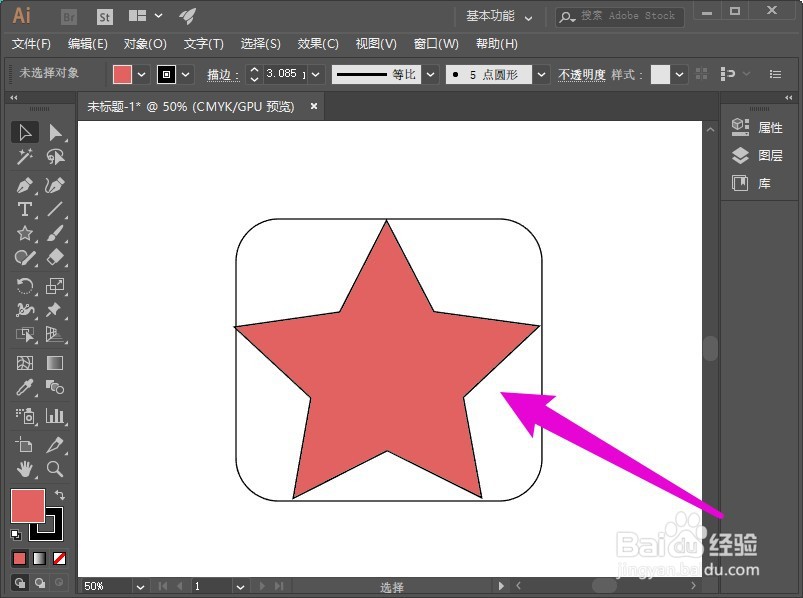Image resolution: width=803 pixels, height=598 pixels.
Task: Open the 库 panel
Action: coord(751,183)
